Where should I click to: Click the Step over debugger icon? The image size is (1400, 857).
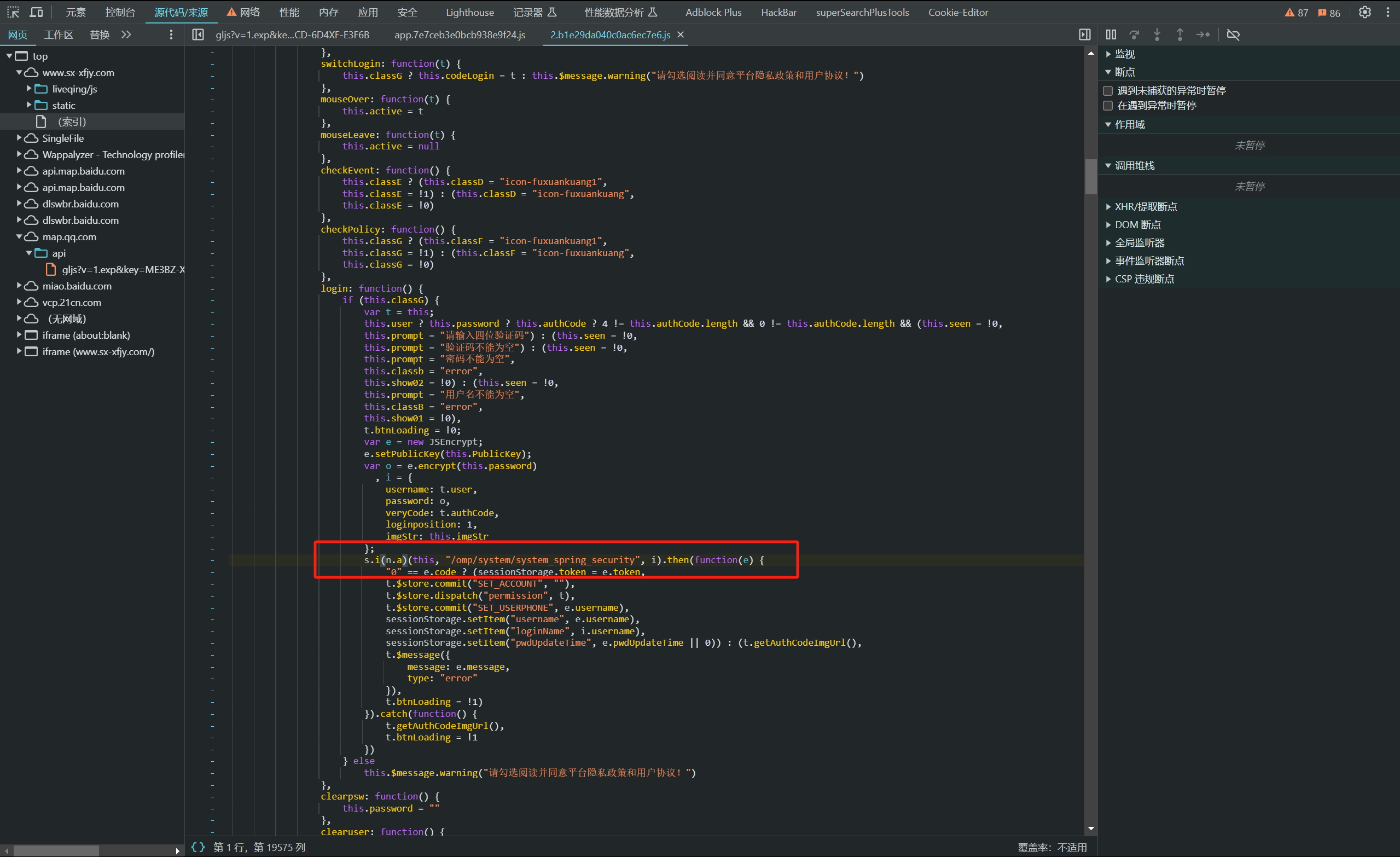1134,34
